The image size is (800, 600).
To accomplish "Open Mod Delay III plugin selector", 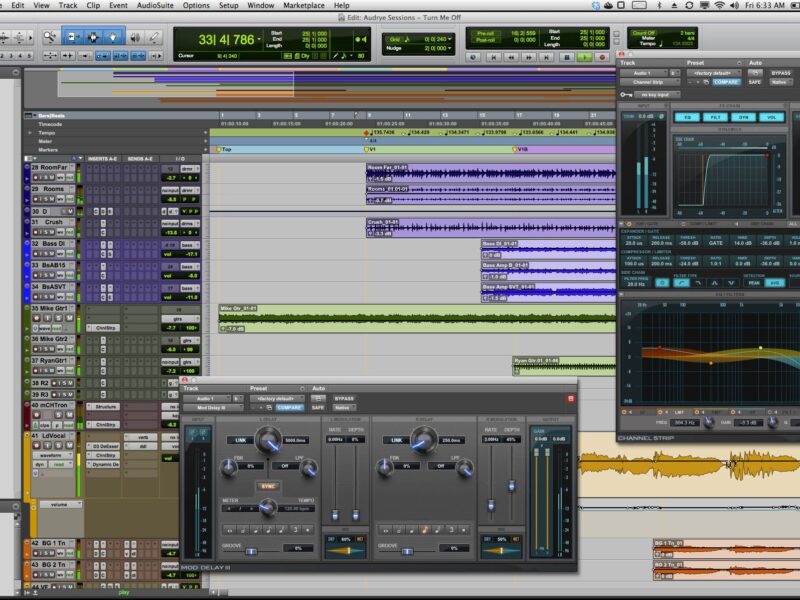I will pyautogui.click(x=212, y=407).
